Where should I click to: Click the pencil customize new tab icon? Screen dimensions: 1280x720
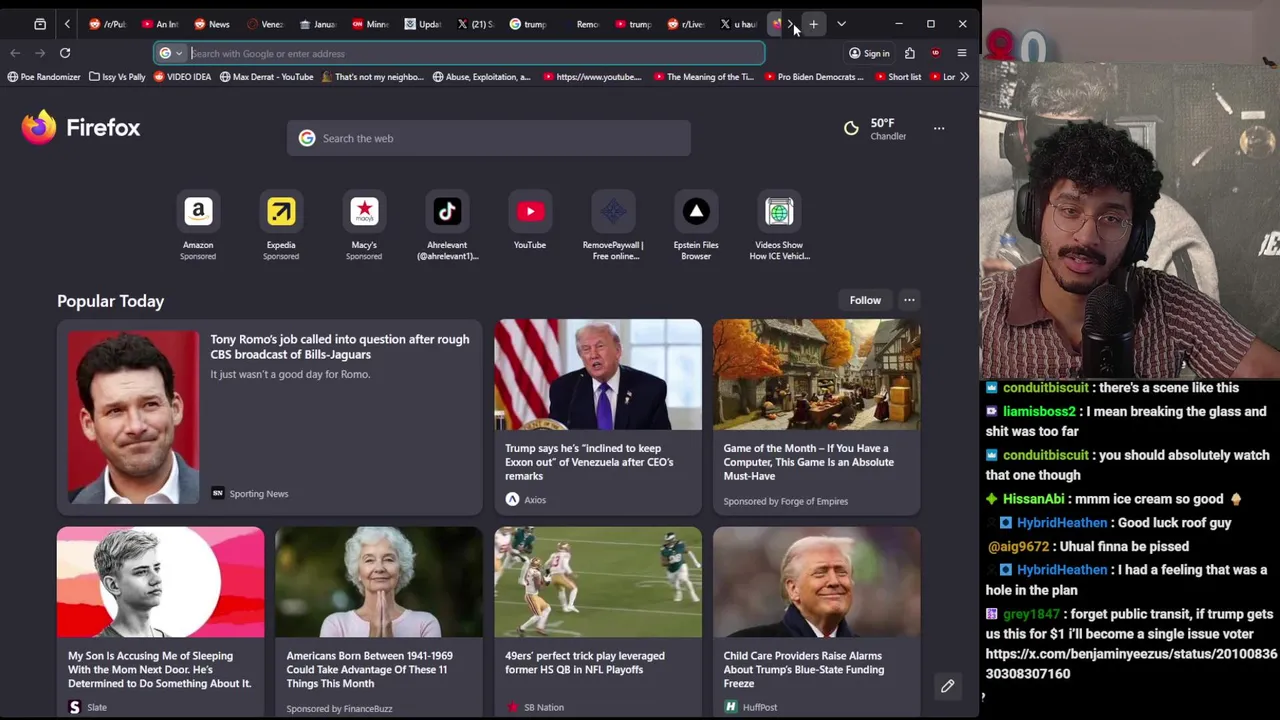[947, 686]
